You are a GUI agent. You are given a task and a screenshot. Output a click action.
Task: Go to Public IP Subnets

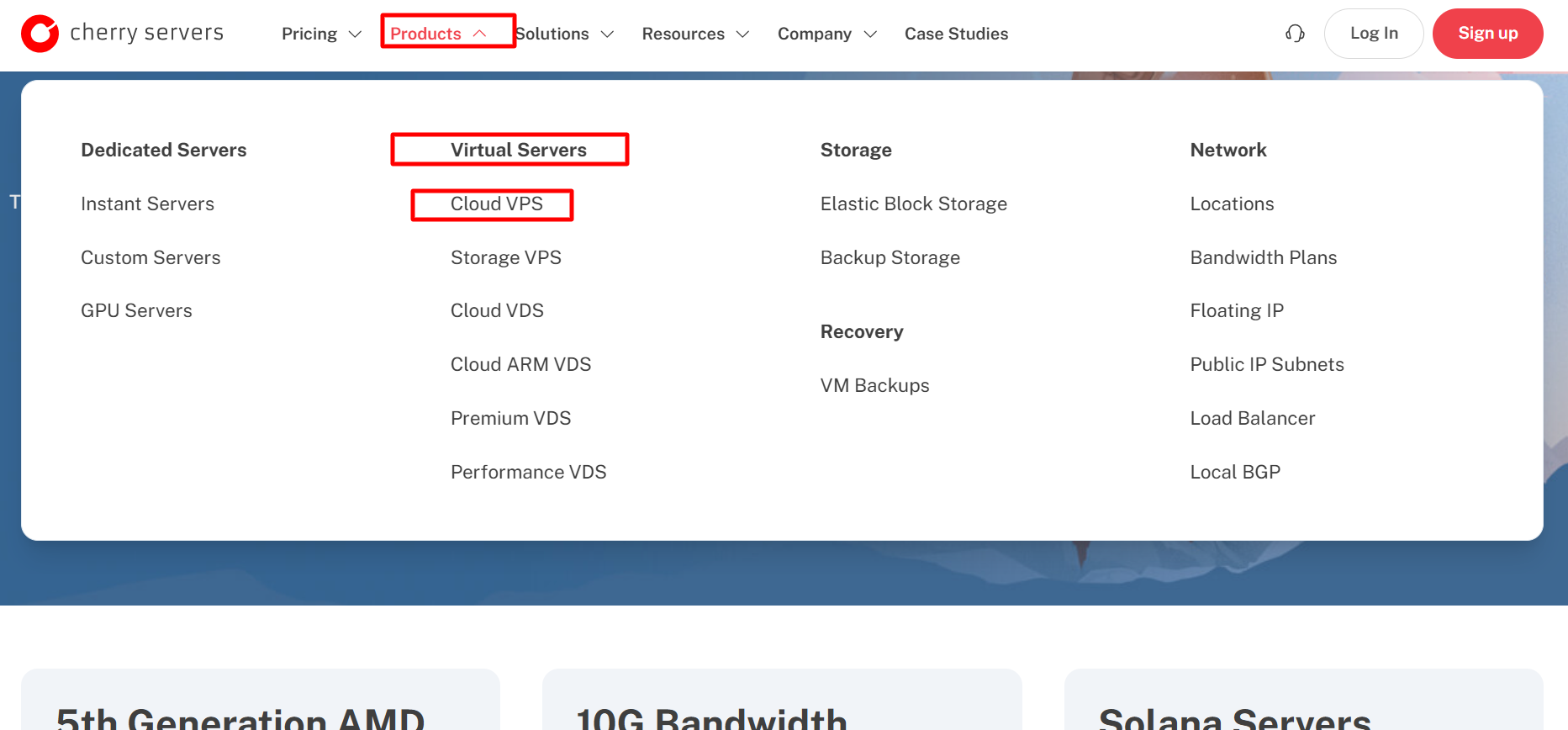click(1267, 364)
